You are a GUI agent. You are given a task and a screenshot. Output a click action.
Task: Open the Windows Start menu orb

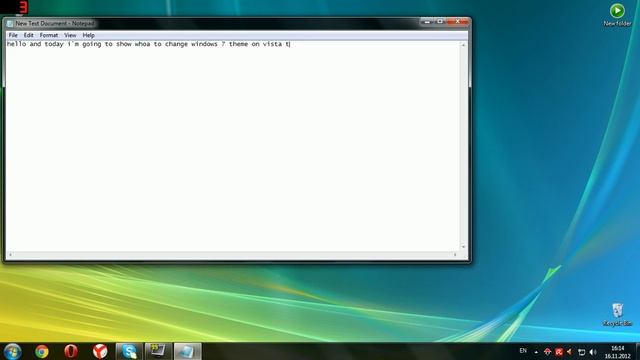coord(12,351)
